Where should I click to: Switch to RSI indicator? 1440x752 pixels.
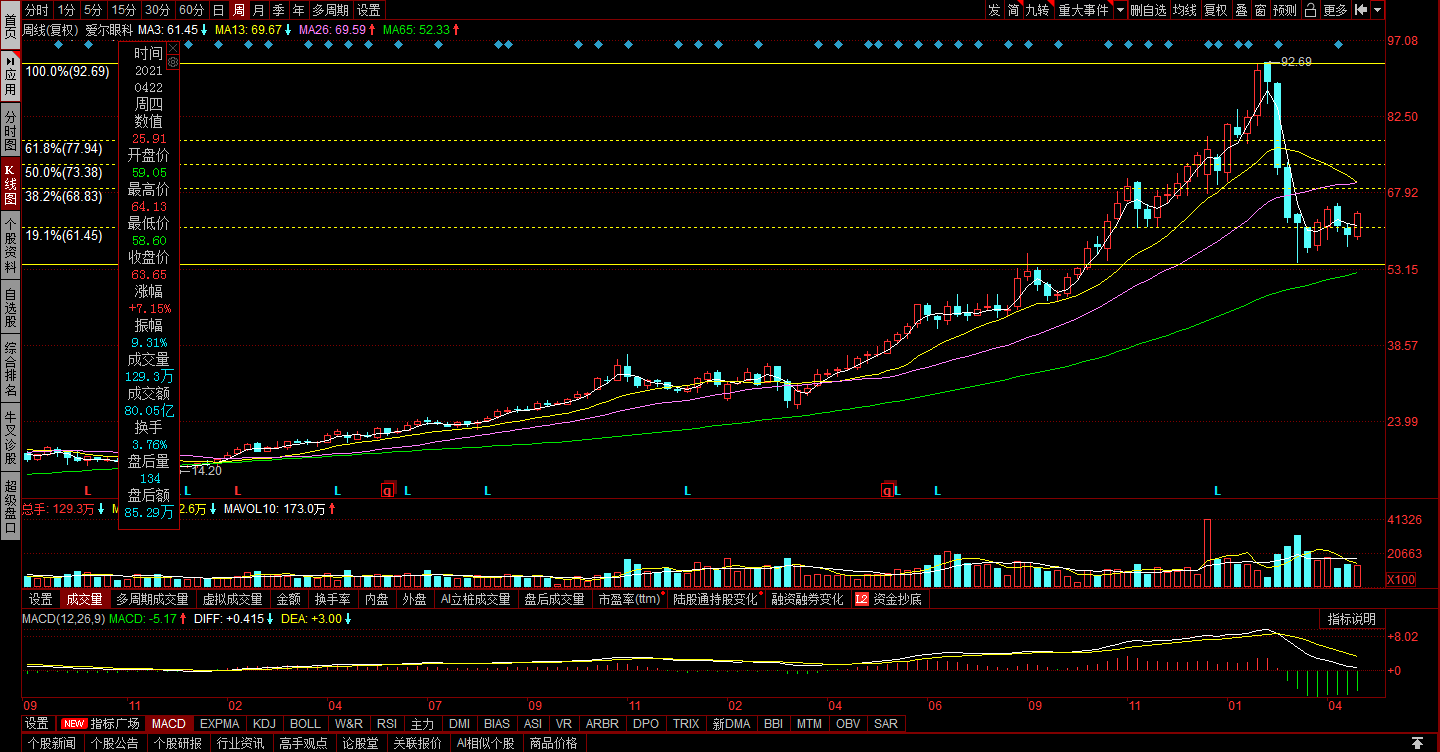(x=386, y=723)
